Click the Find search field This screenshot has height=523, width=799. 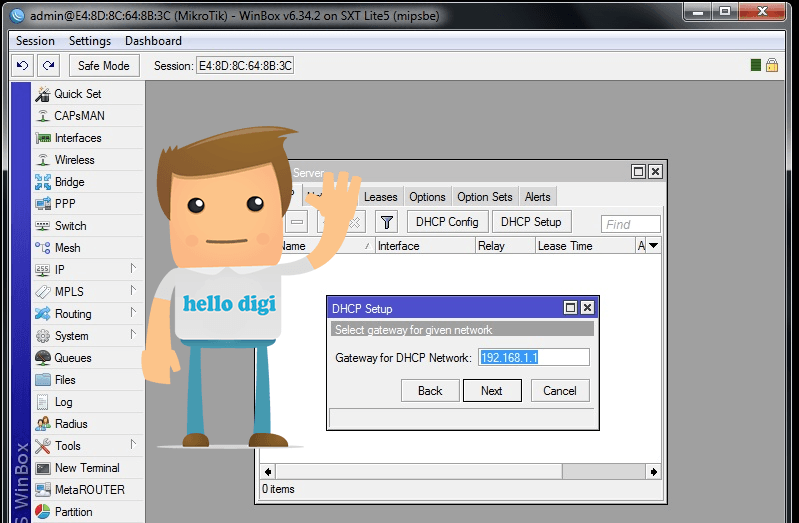(631, 224)
